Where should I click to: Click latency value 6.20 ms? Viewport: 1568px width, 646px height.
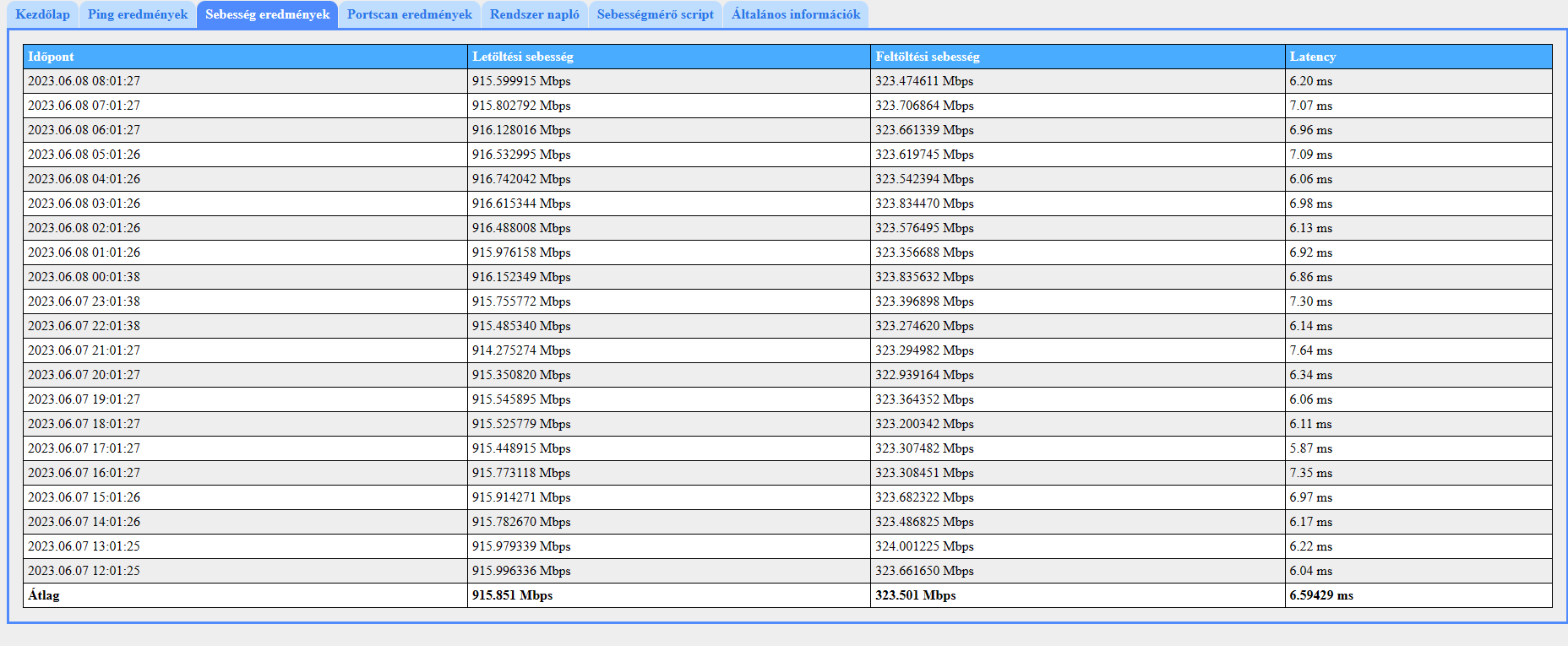pyautogui.click(x=1311, y=81)
